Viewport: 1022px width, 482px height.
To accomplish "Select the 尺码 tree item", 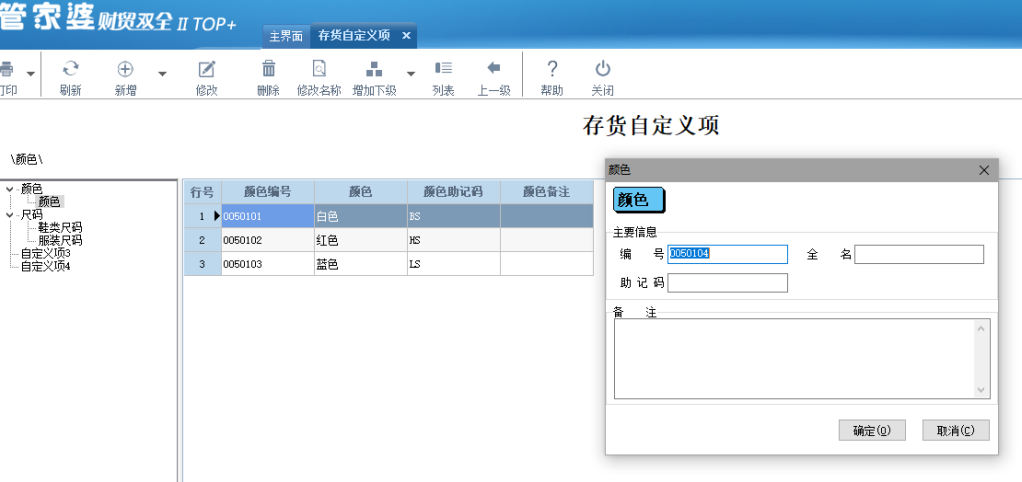I will pyautogui.click(x=31, y=215).
